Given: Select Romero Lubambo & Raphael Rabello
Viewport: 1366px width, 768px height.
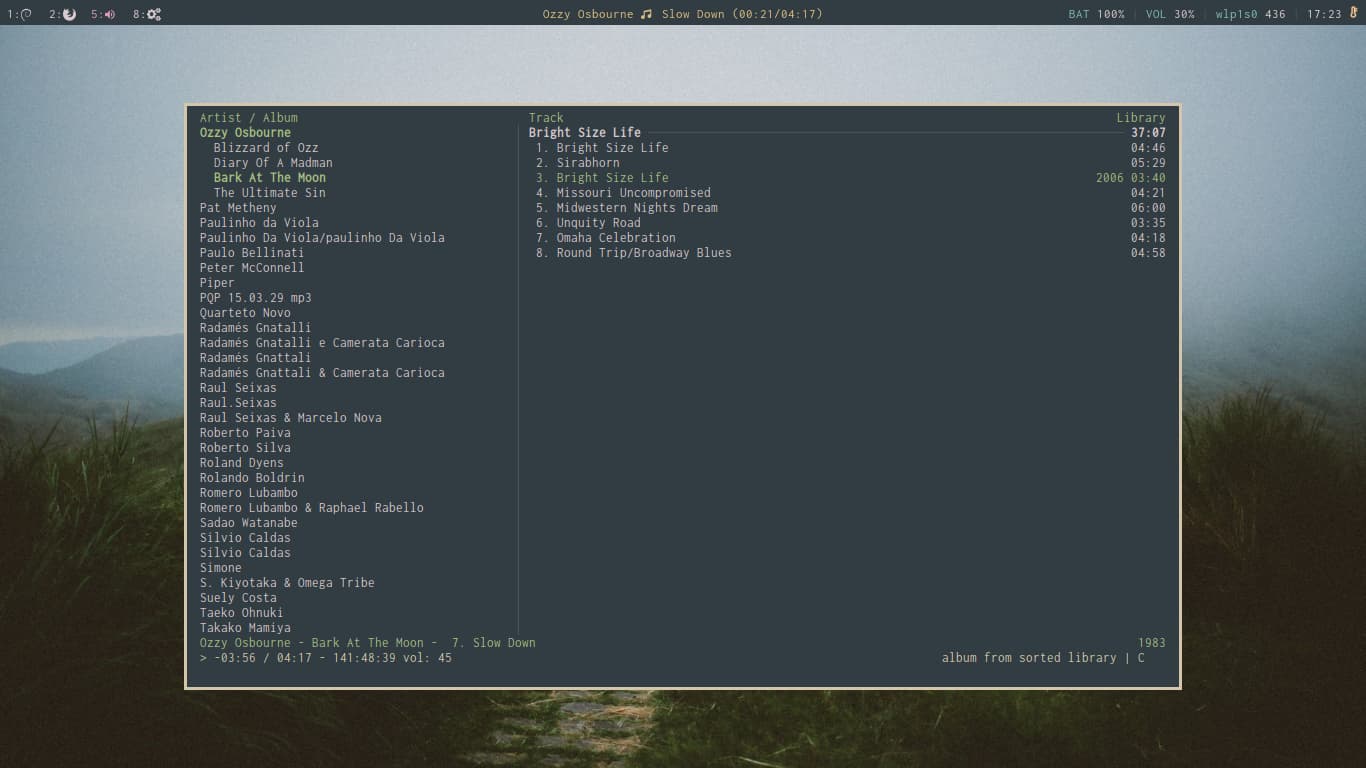Looking at the screenshot, I should (x=311, y=507).
